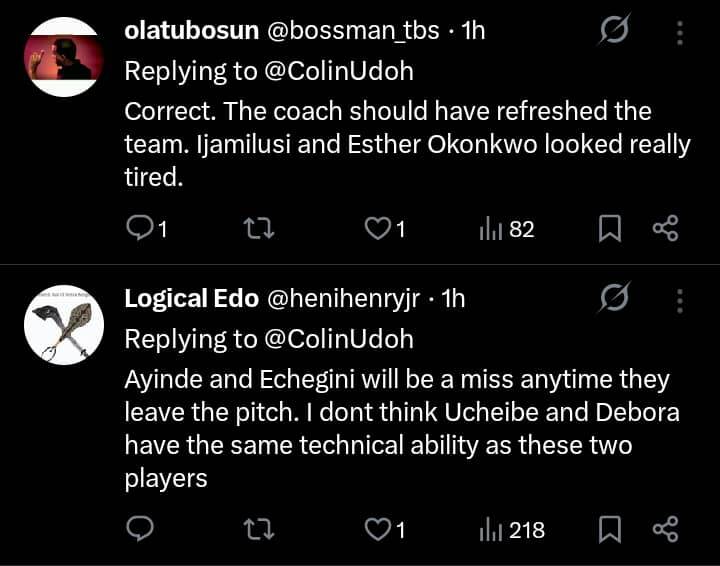View analytics showing 218 views
This screenshot has width=720, height=566.
tap(512, 528)
